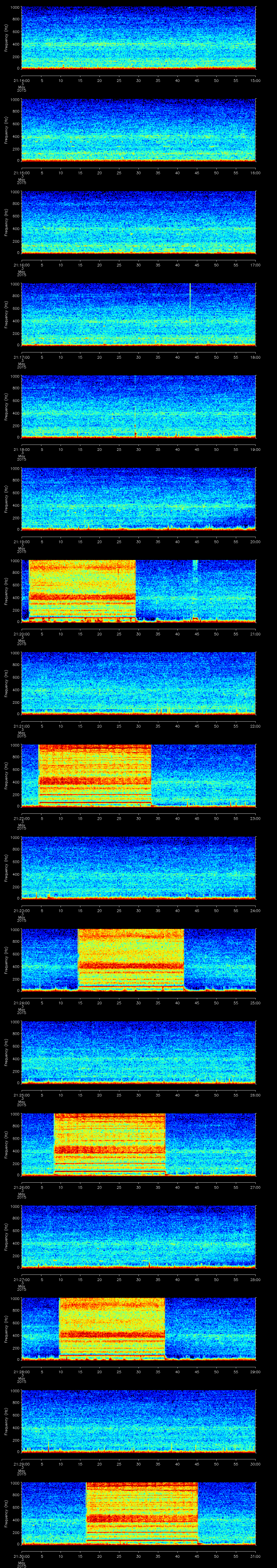This screenshot has height=1568, width=277.
Task: Click the vertical spike in the 21:17 spectrogram
Action: click(x=190, y=313)
